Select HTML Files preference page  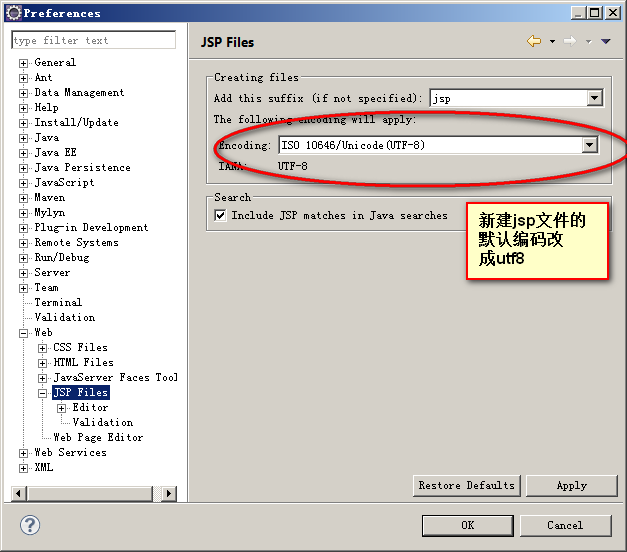[x=83, y=362]
